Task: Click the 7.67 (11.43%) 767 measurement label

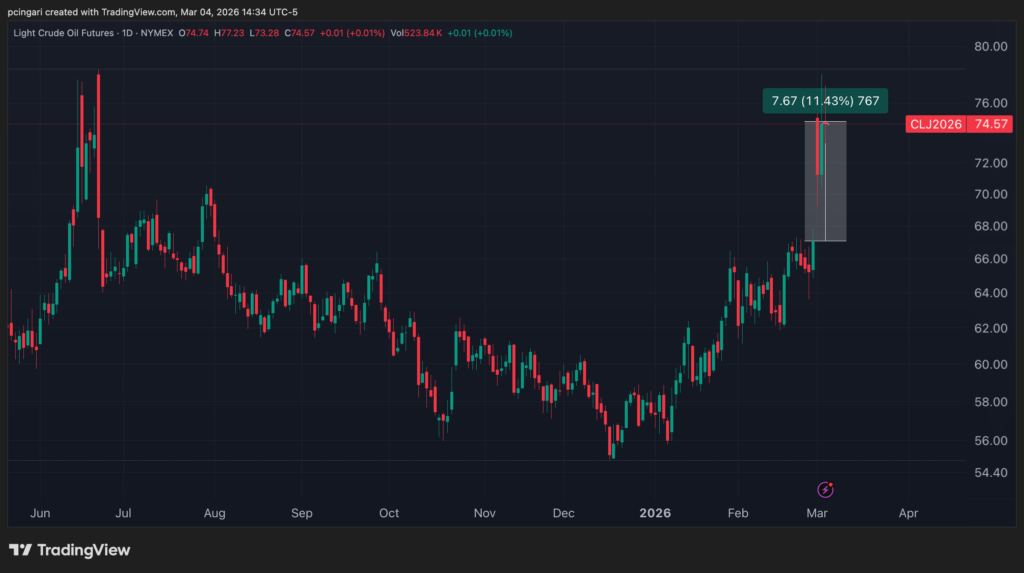Action: (825, 101)
